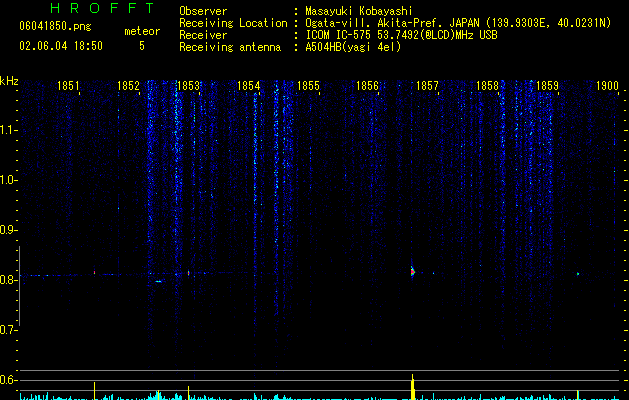Click the bright red meteor echo near 1857

tap(412, 272)
